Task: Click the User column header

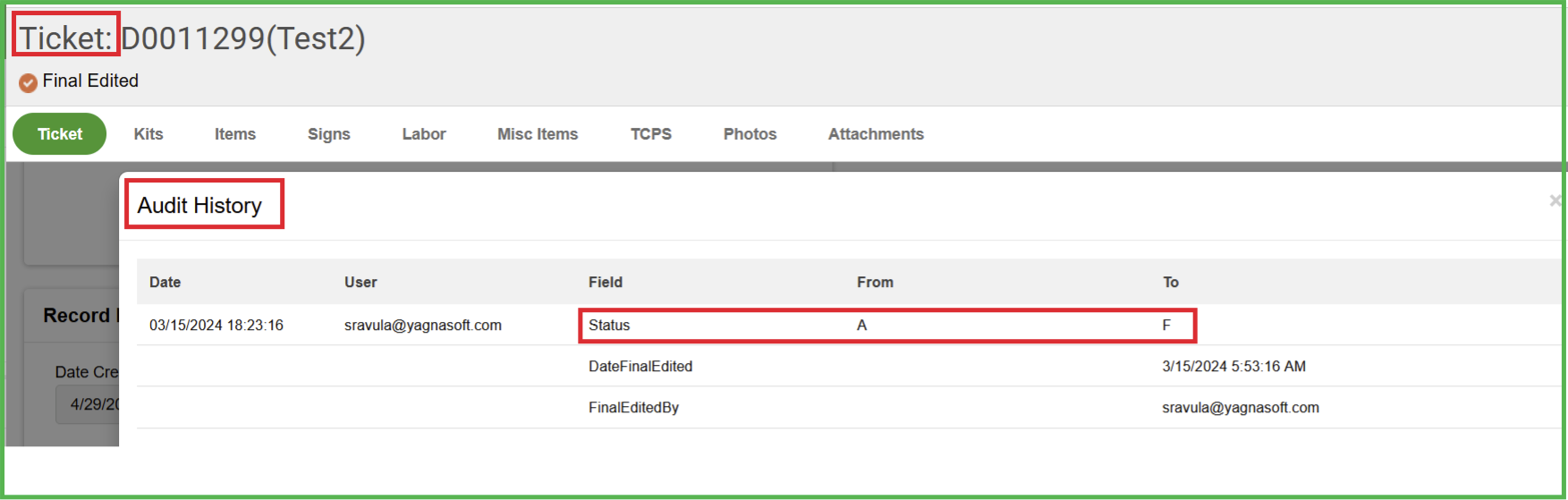Action: (360, 283)
